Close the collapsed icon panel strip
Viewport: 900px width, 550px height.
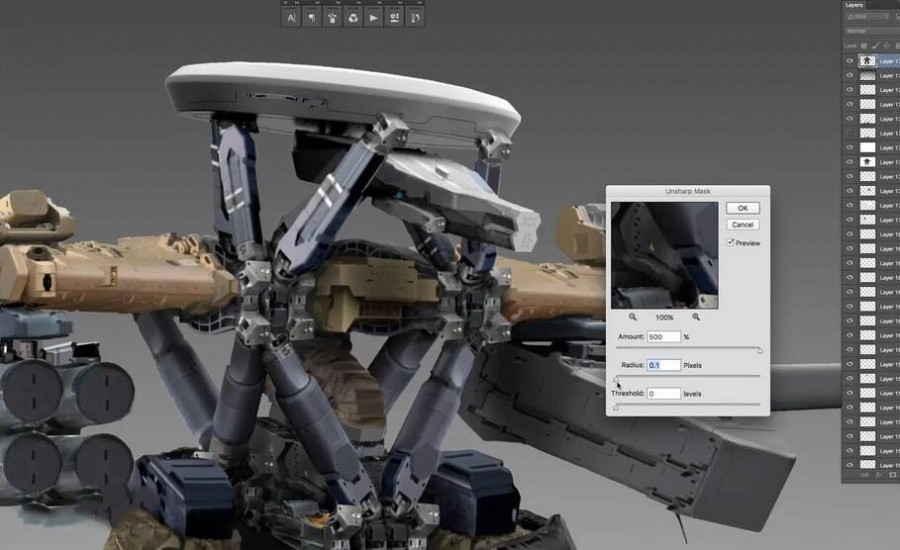pyautogui.click(x=285, y=2)
